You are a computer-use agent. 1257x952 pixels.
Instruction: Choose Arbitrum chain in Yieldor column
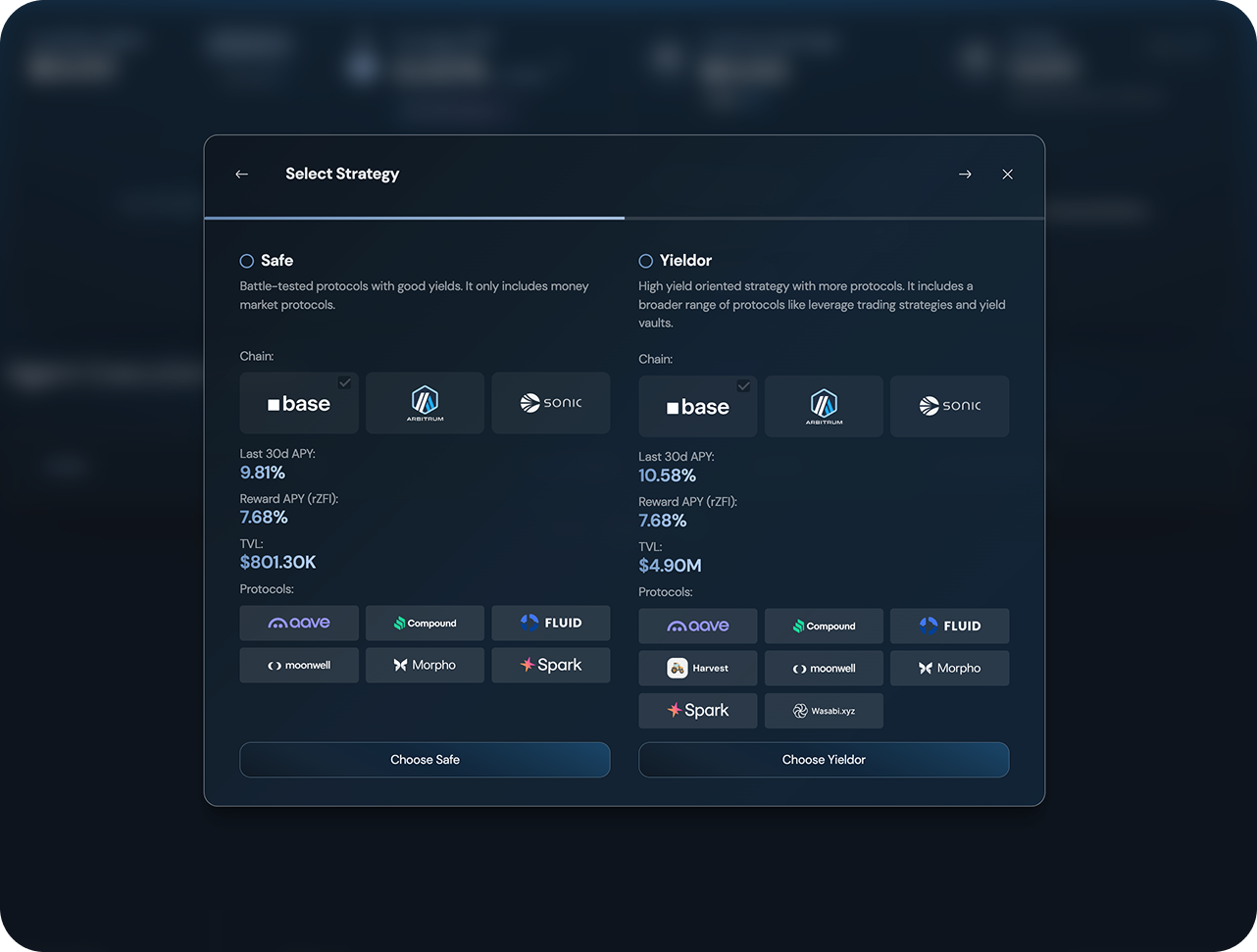tap(824, 406)
